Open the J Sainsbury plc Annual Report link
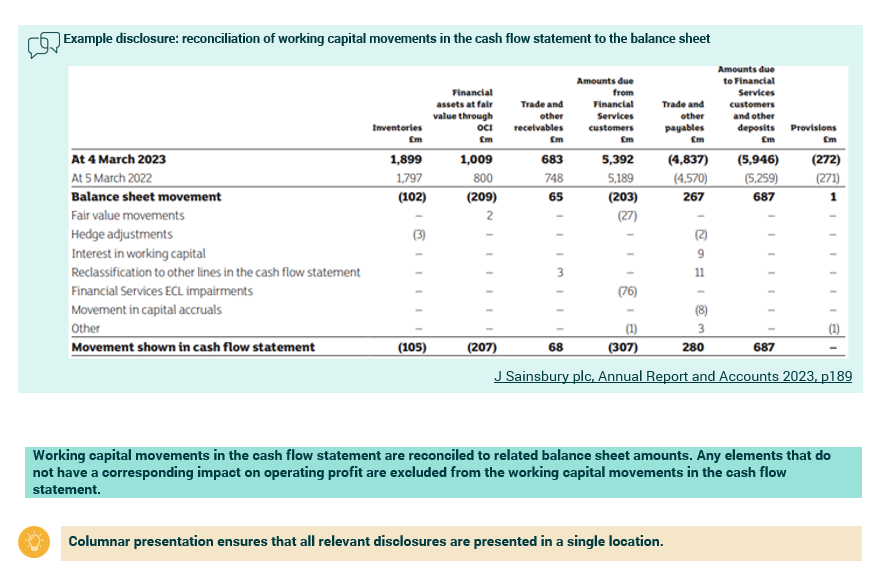The width and height of the screenshot is (892, 582). [673, 376]
